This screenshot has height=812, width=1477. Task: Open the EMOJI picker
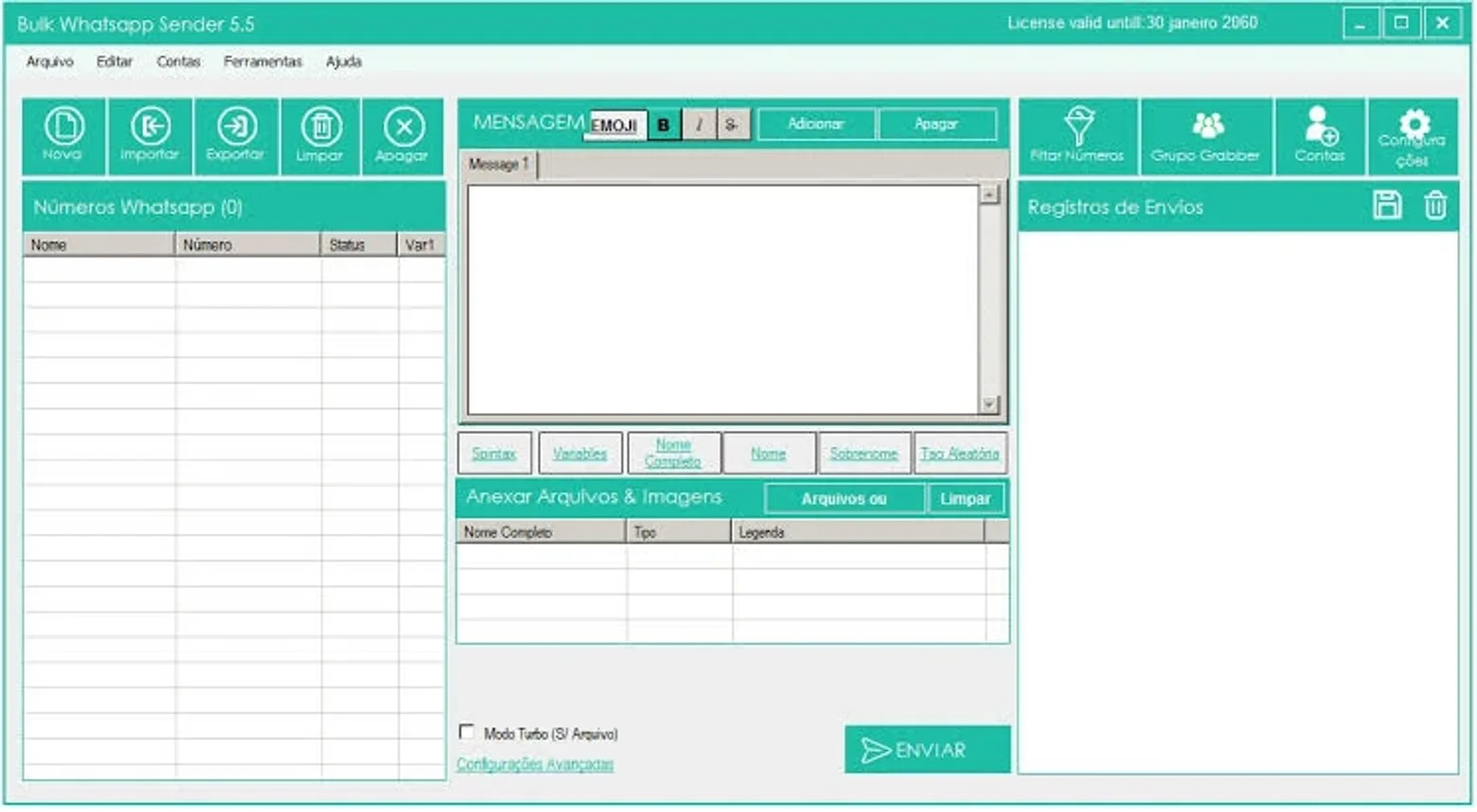[614, 125]
